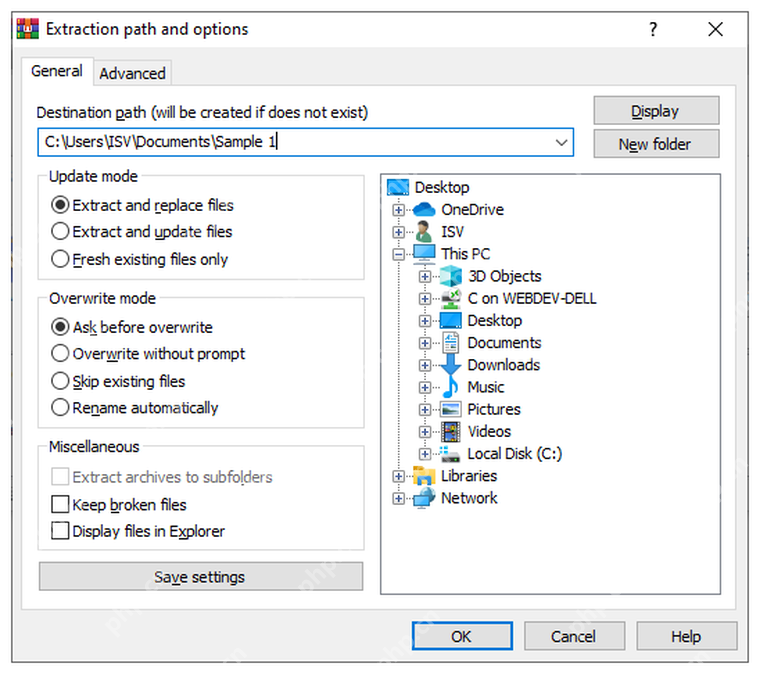Image resolution: width=760 pixels, height=674 pixels.
Task: Select Extract and replace files option
Action: point(142,205)
